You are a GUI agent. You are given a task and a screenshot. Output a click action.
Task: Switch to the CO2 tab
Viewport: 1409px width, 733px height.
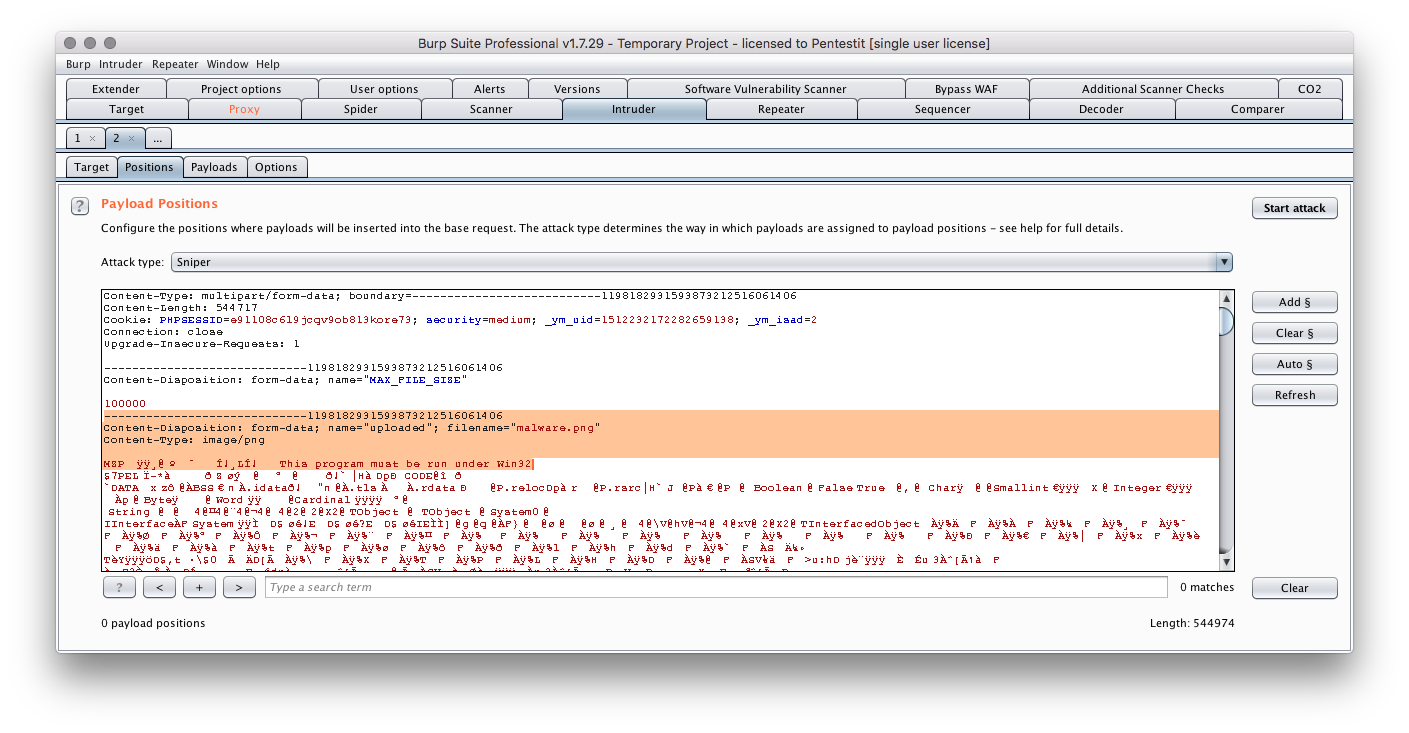1310,89
